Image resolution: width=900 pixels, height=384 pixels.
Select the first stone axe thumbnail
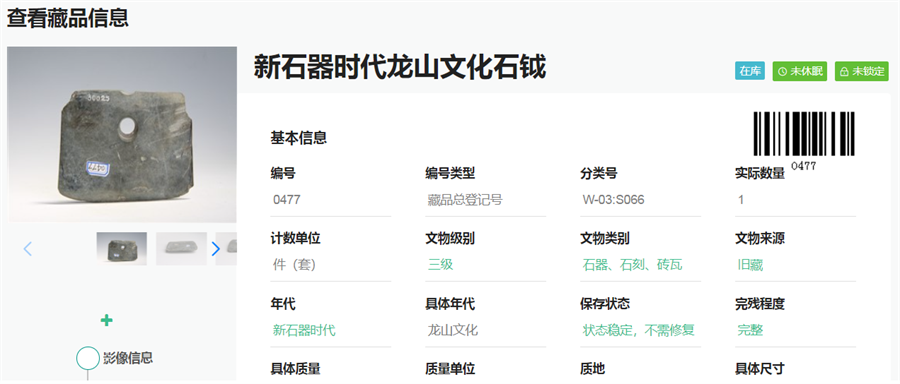122,249
